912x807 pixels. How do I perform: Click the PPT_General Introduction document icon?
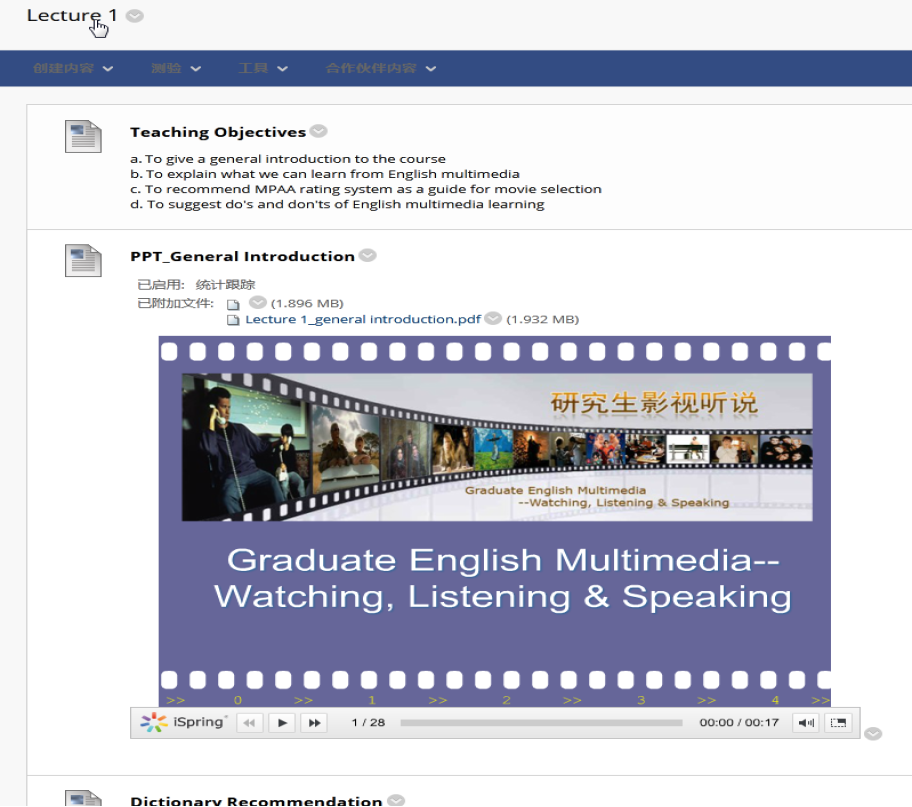(83, 260)
